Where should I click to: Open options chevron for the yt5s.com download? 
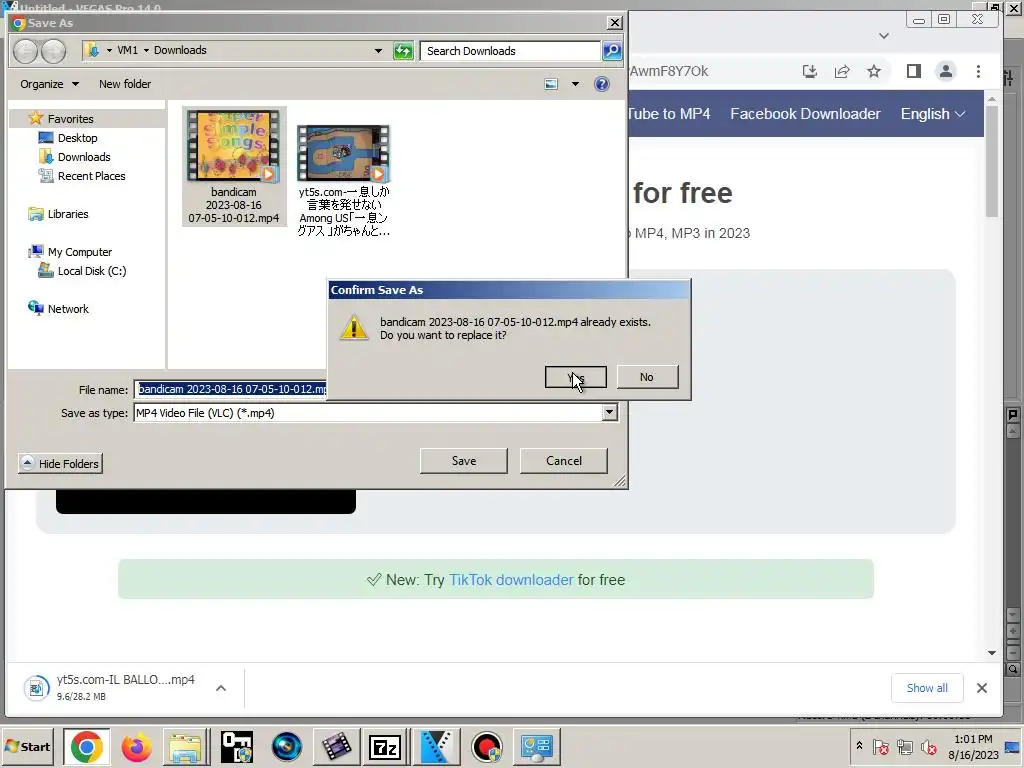(x=221, y=688)
